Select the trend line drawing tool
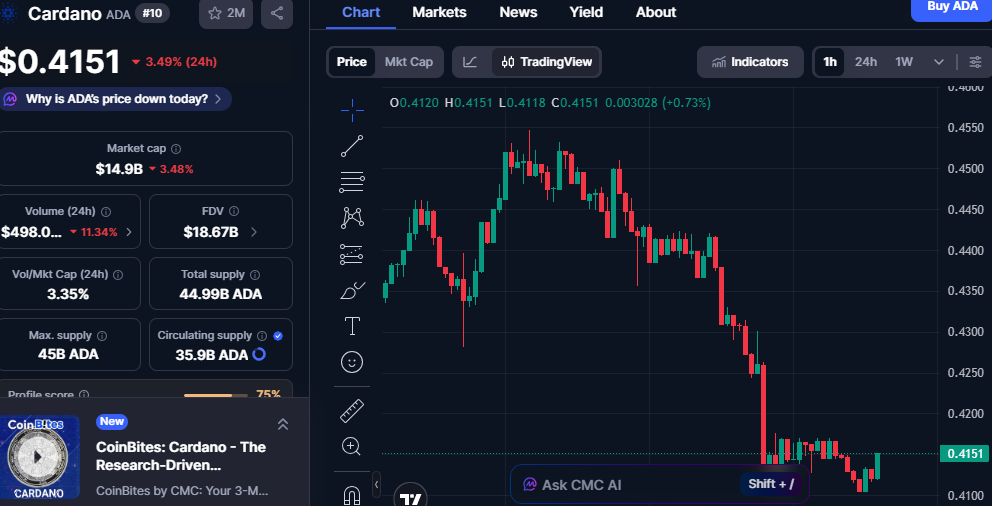 (352, 146)
